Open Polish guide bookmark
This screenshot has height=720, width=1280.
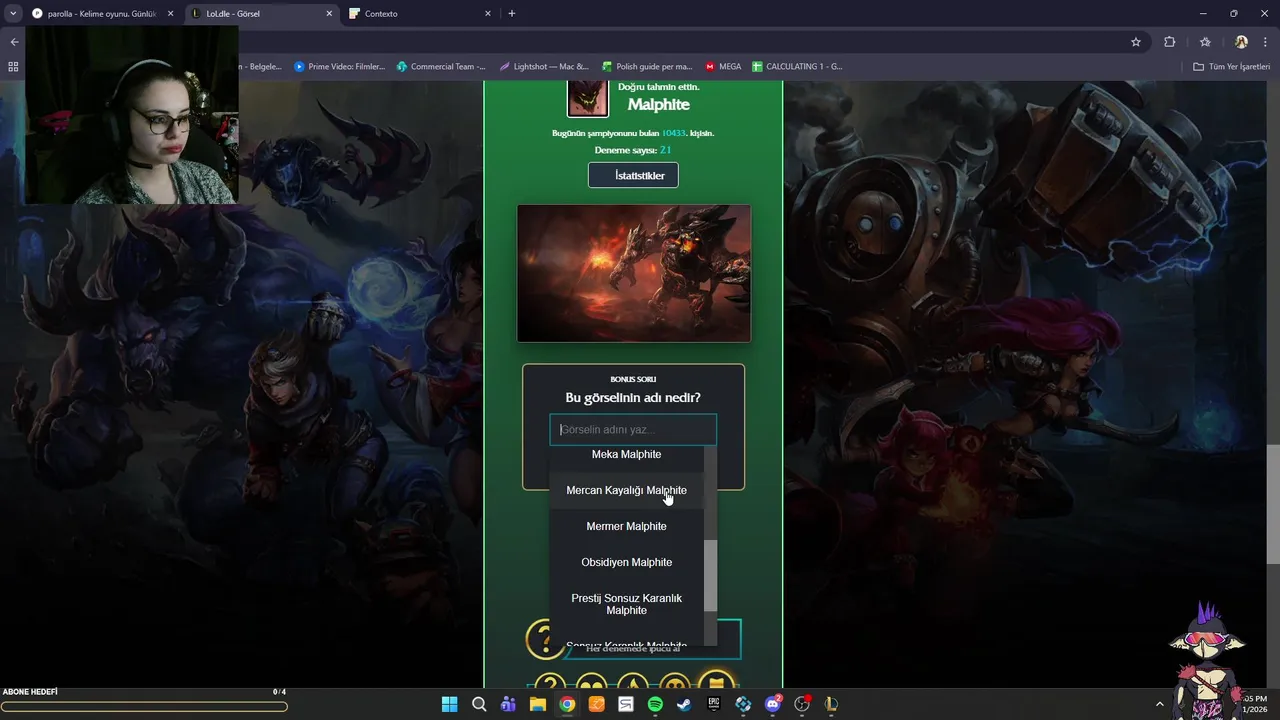click(x=647, y=67)
